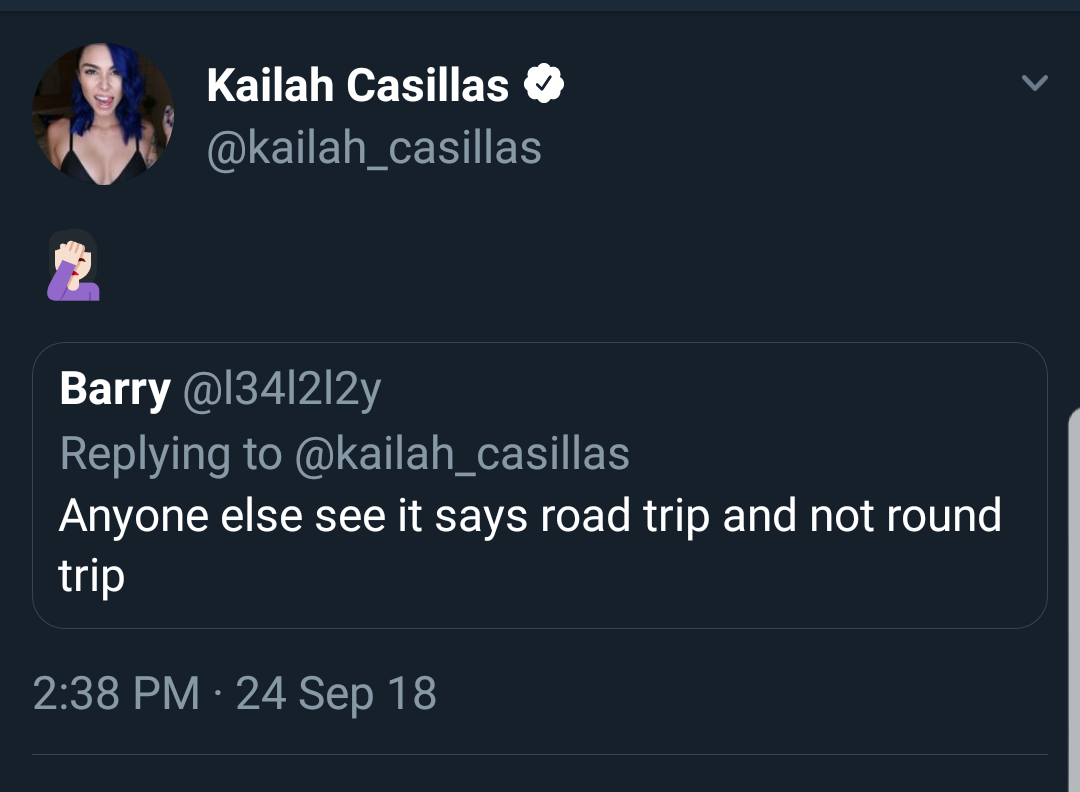The height and width of the screenshot is (792, 1080).
Task: Click the scrollbar at the right edge
Action: pyautogui.click(x=1074, y=599)
